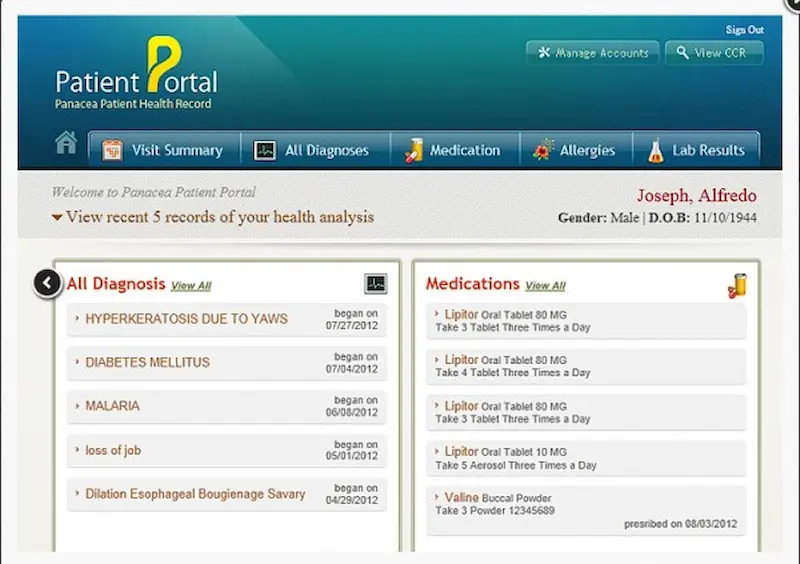Collapse the recent 5 records triangle

(57, 217)
